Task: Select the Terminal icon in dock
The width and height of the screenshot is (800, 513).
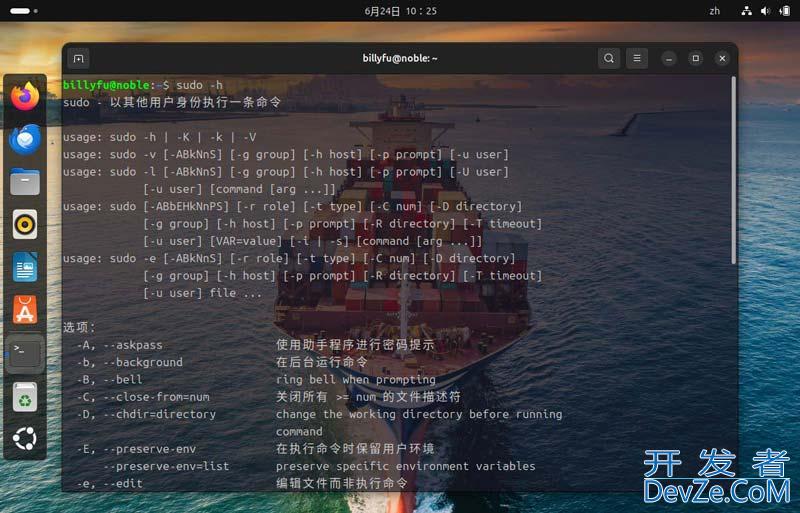Action: 25,353
